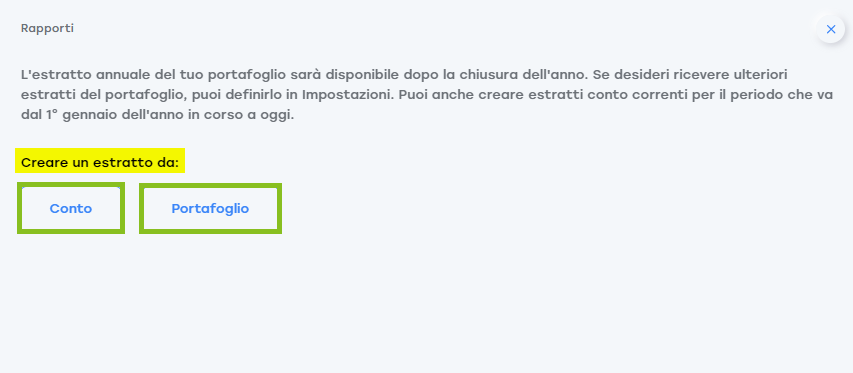Click the highlighted "Creare un estratto da:" label
The height and width of the screenshot is (373, 853).
click(100, 162)
